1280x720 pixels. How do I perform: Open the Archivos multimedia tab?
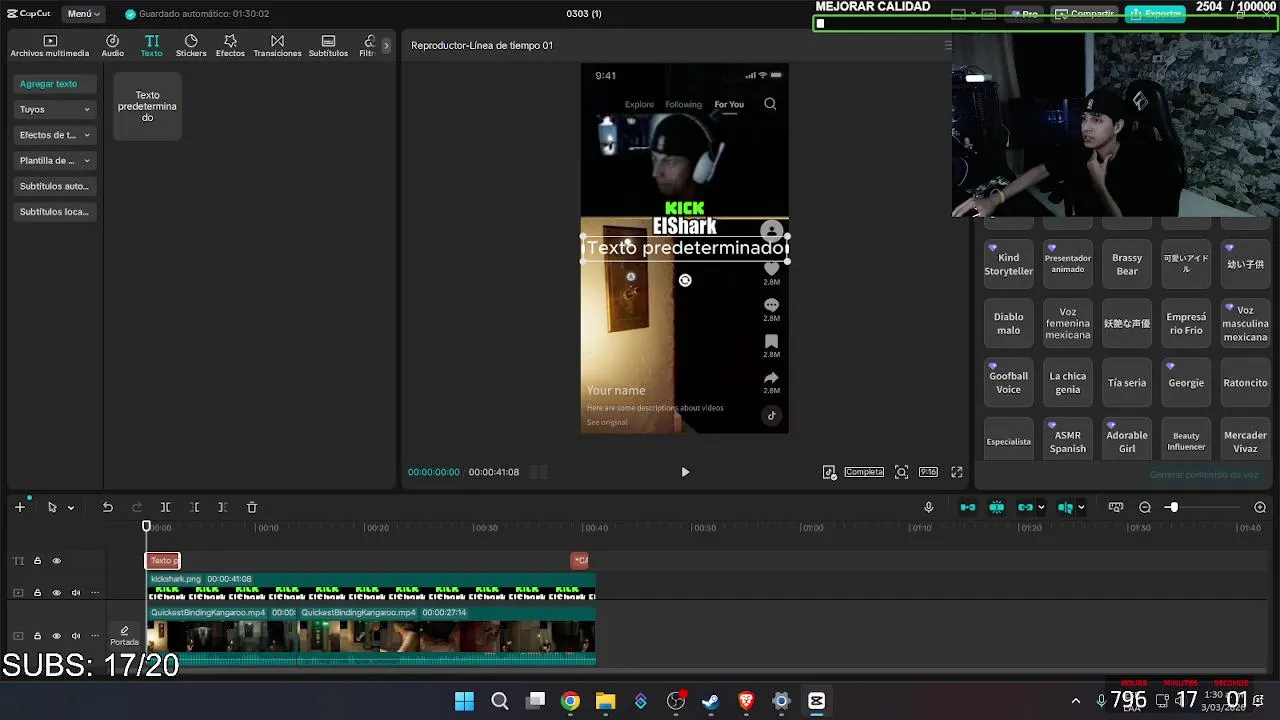50,46
